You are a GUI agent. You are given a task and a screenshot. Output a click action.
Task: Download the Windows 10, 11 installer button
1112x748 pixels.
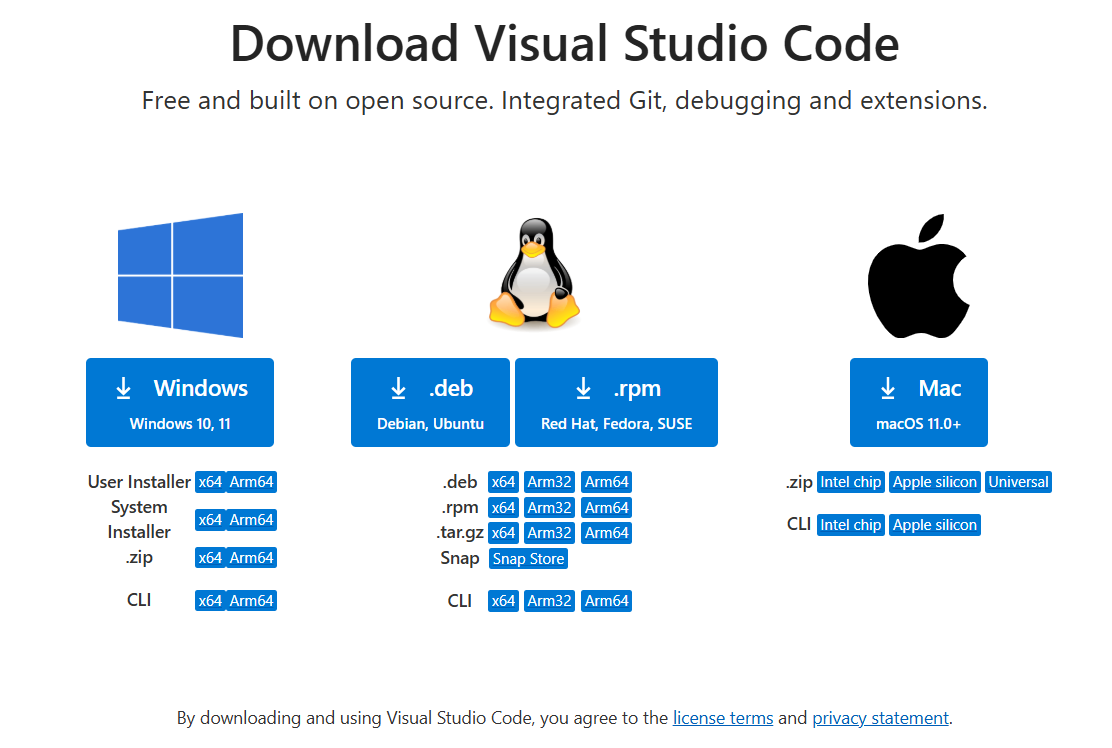click(180, 402)
